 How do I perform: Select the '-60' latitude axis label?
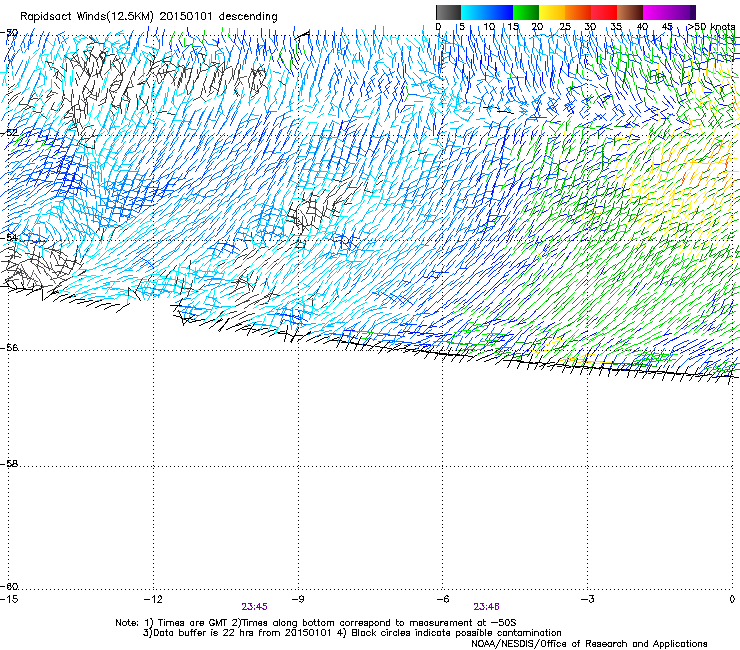[x=9, y=587]
